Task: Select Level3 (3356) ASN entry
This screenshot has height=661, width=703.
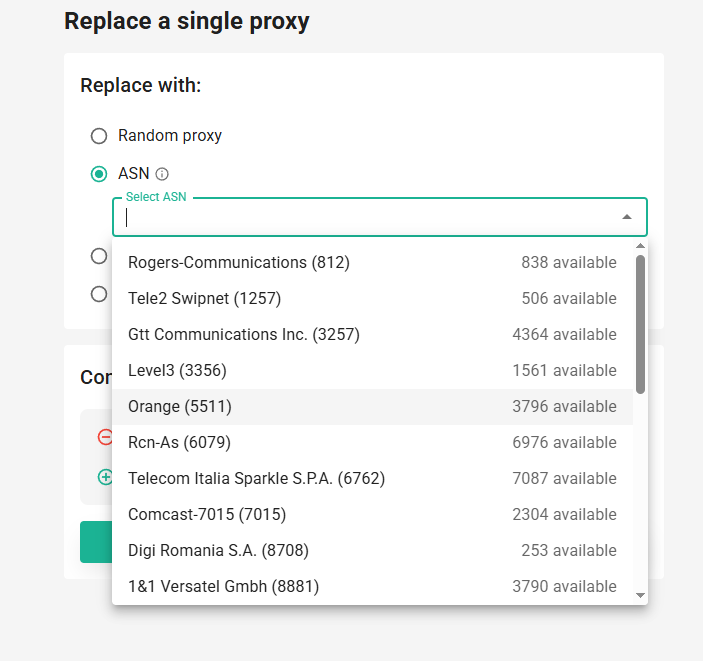Action: [373, 370]
